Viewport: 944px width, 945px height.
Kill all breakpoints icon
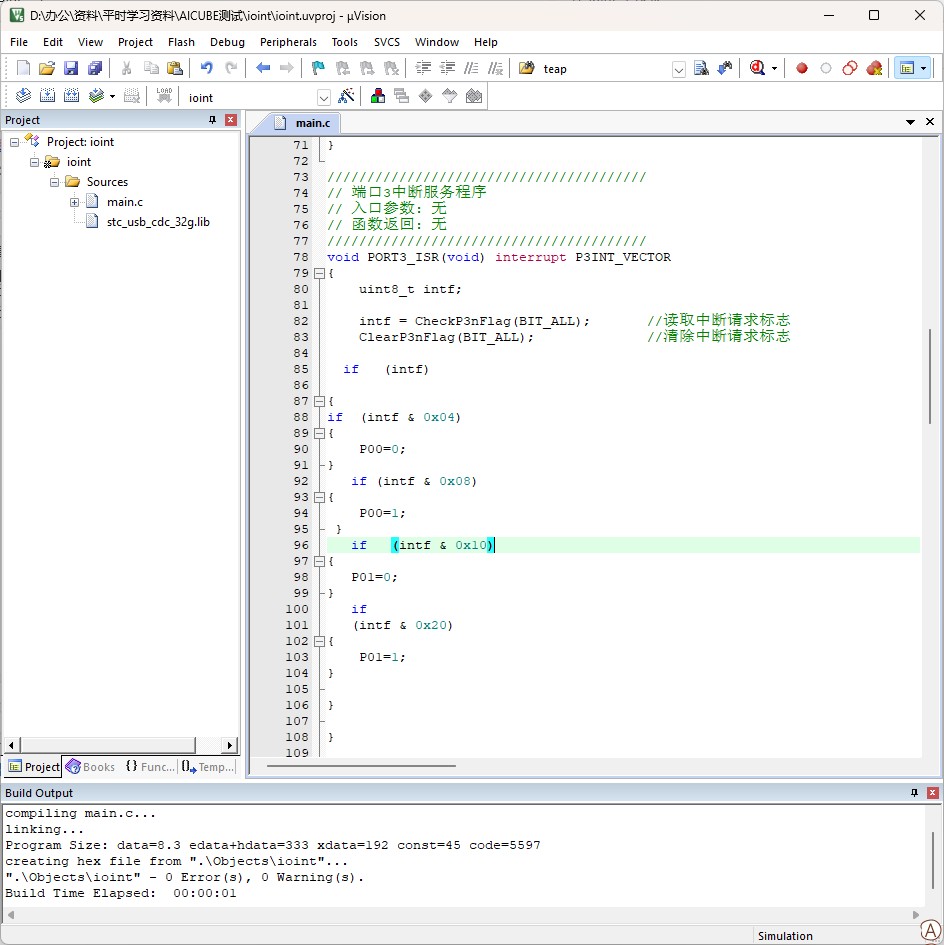pyautogui.click(x=874, y=68)
